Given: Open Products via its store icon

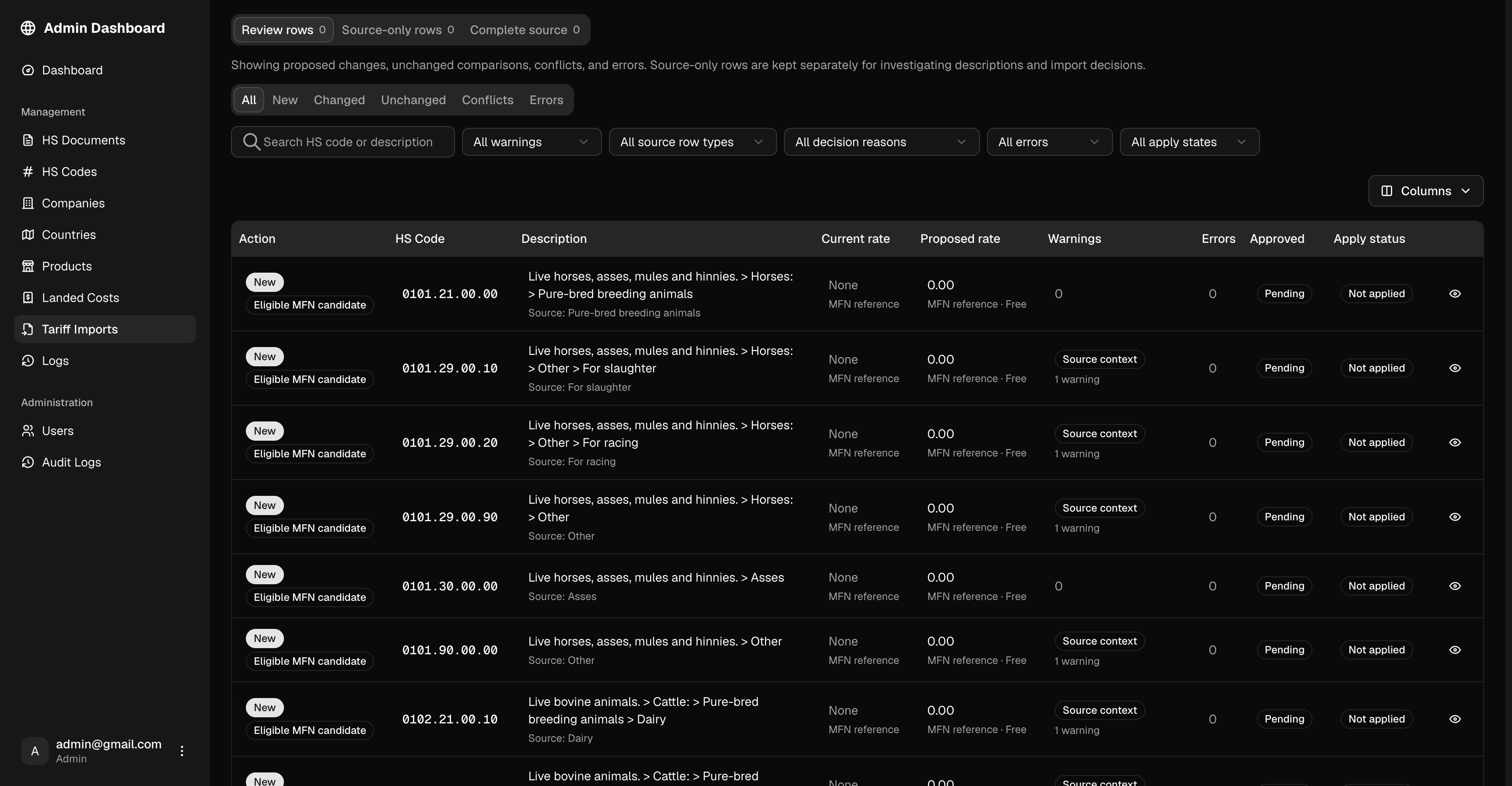Looking at the screenshot, I should point(28,266).
